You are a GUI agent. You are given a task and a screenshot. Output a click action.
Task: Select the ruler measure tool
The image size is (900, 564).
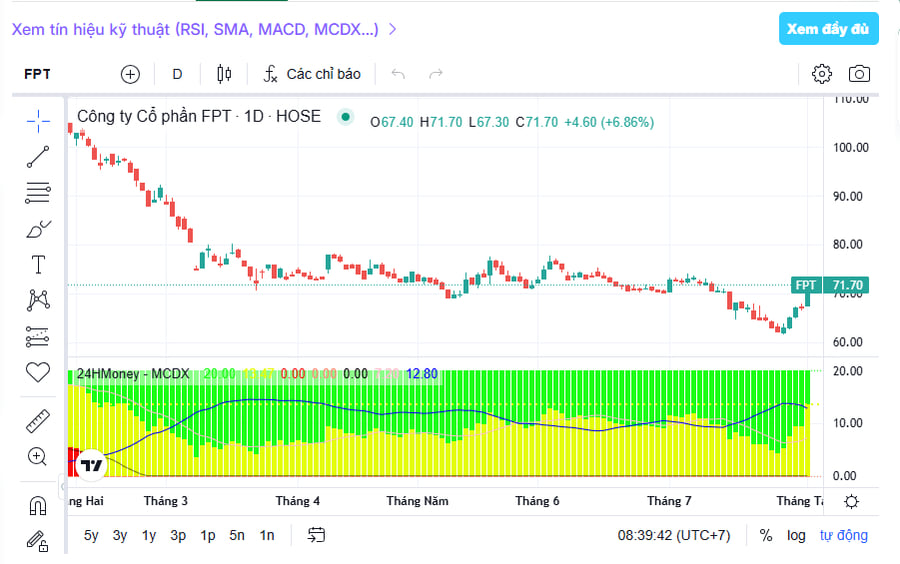38,421
